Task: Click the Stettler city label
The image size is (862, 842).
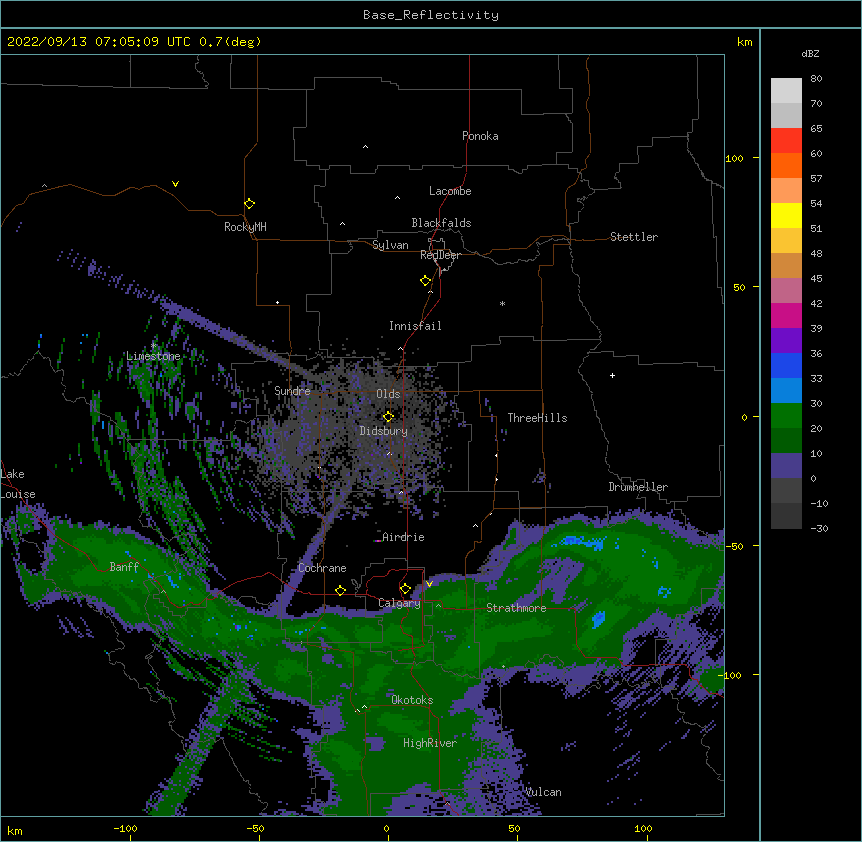Action: point(634,237)
